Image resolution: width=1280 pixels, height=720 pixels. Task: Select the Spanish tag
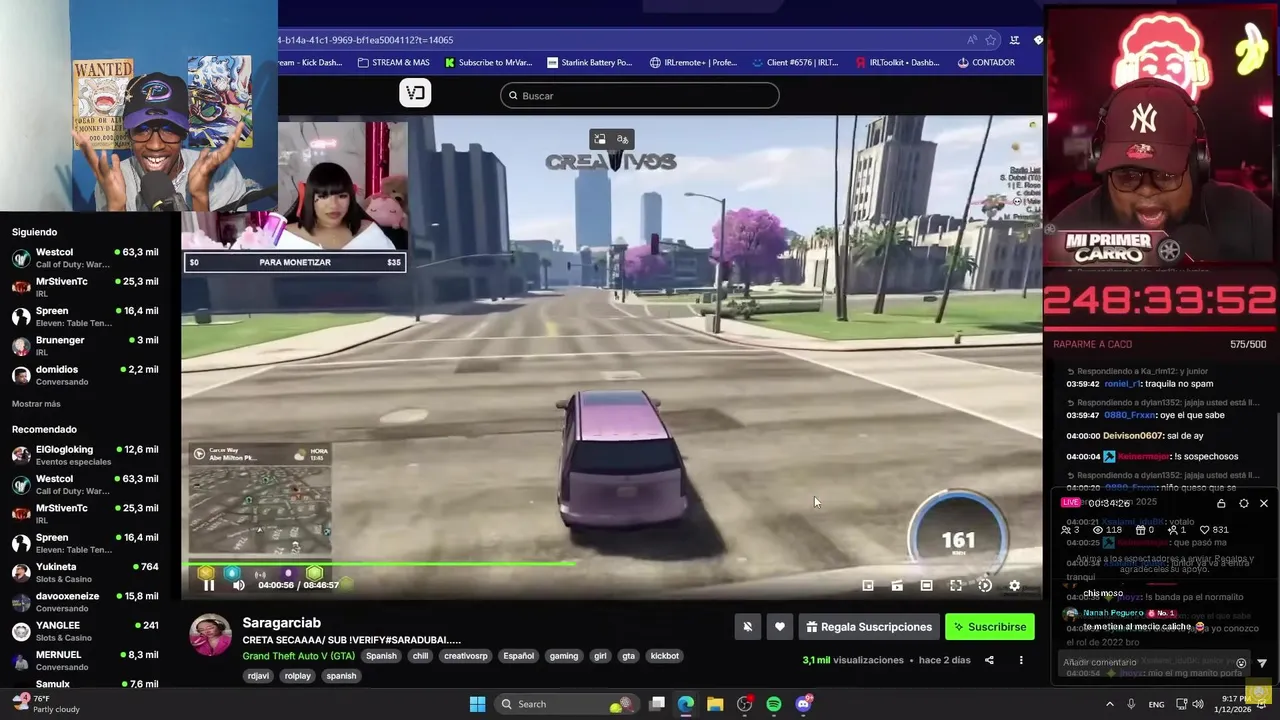(x=381, y=656)
